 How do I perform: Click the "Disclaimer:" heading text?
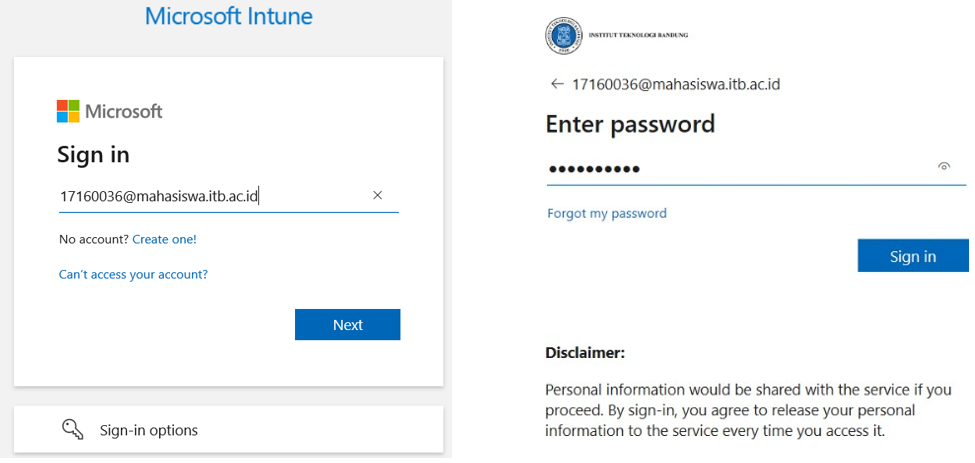[585, 353]
